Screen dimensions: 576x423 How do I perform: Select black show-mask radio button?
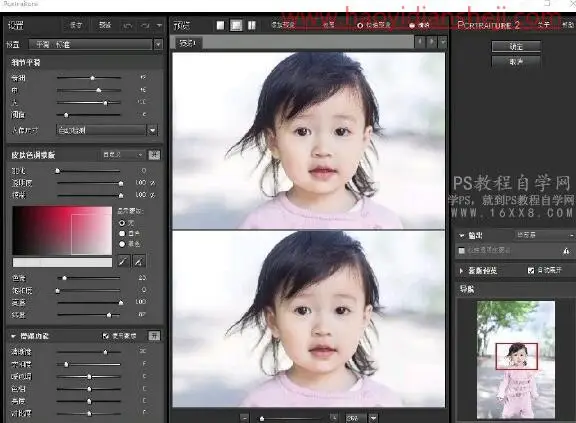(122, 244)
